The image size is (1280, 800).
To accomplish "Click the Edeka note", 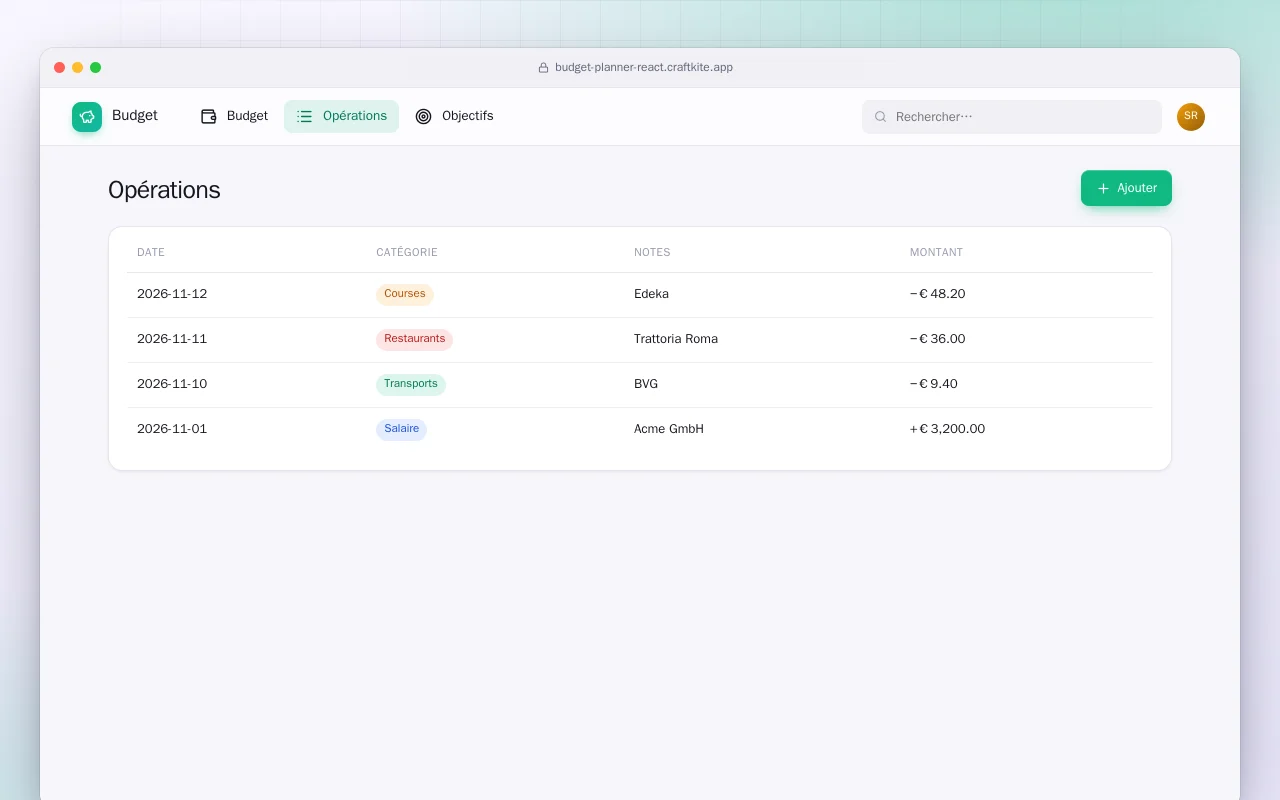I will (x=652, y=294).
